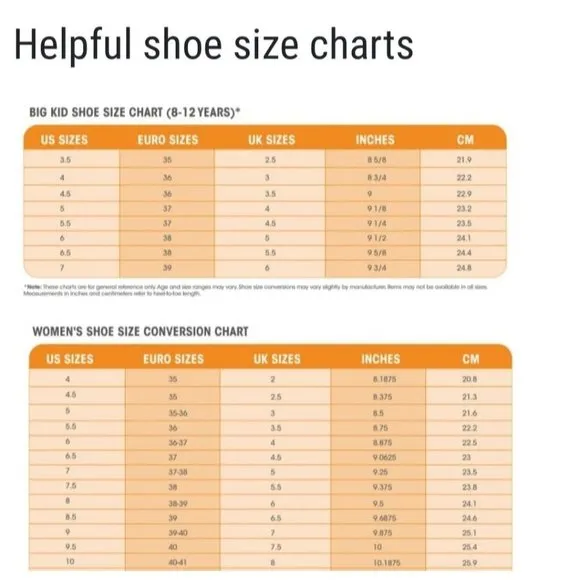Click the Women's Shoe Size Conversion Chart title
Screen dimensions: 580x580
pyautogui.click(x=141, y=331)
